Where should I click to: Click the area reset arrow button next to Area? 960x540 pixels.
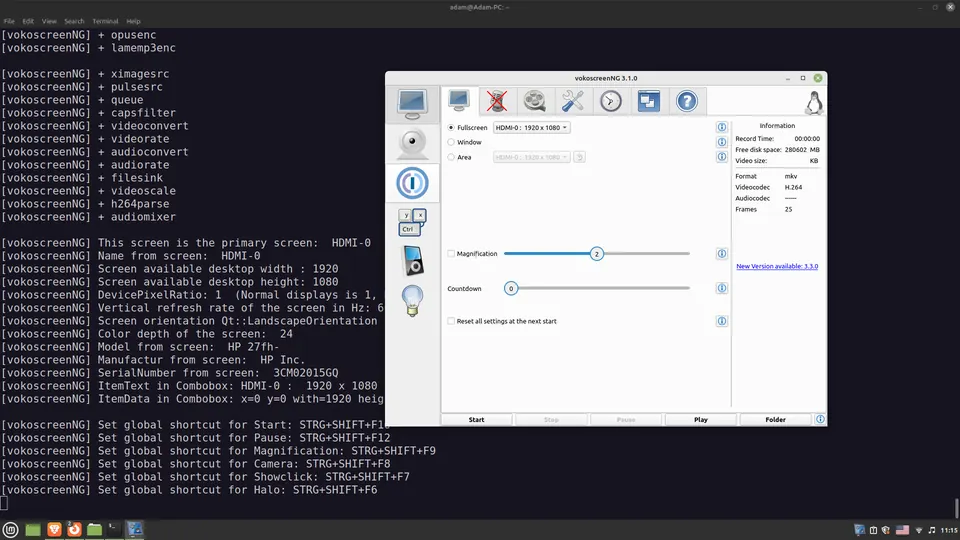point(579,157)
